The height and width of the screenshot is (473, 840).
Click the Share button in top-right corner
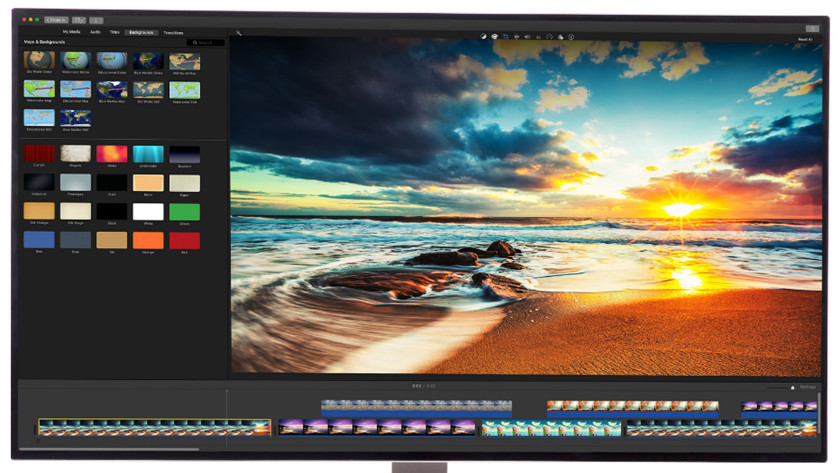(812, 28)
